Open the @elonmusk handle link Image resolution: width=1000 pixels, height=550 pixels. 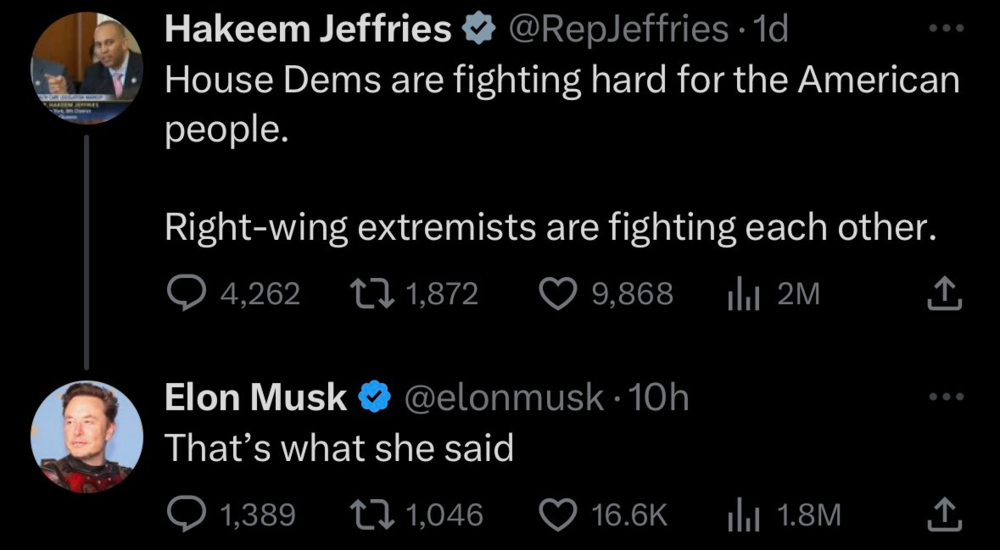coord(505,398)
